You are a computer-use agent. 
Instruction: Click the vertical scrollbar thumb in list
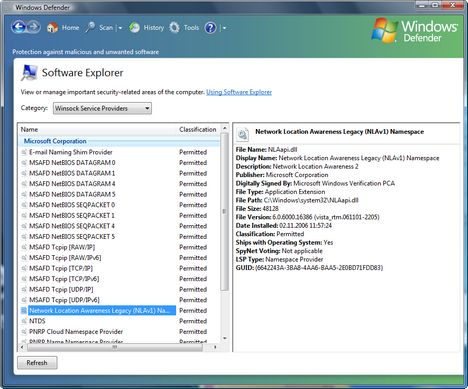[225, 212]
